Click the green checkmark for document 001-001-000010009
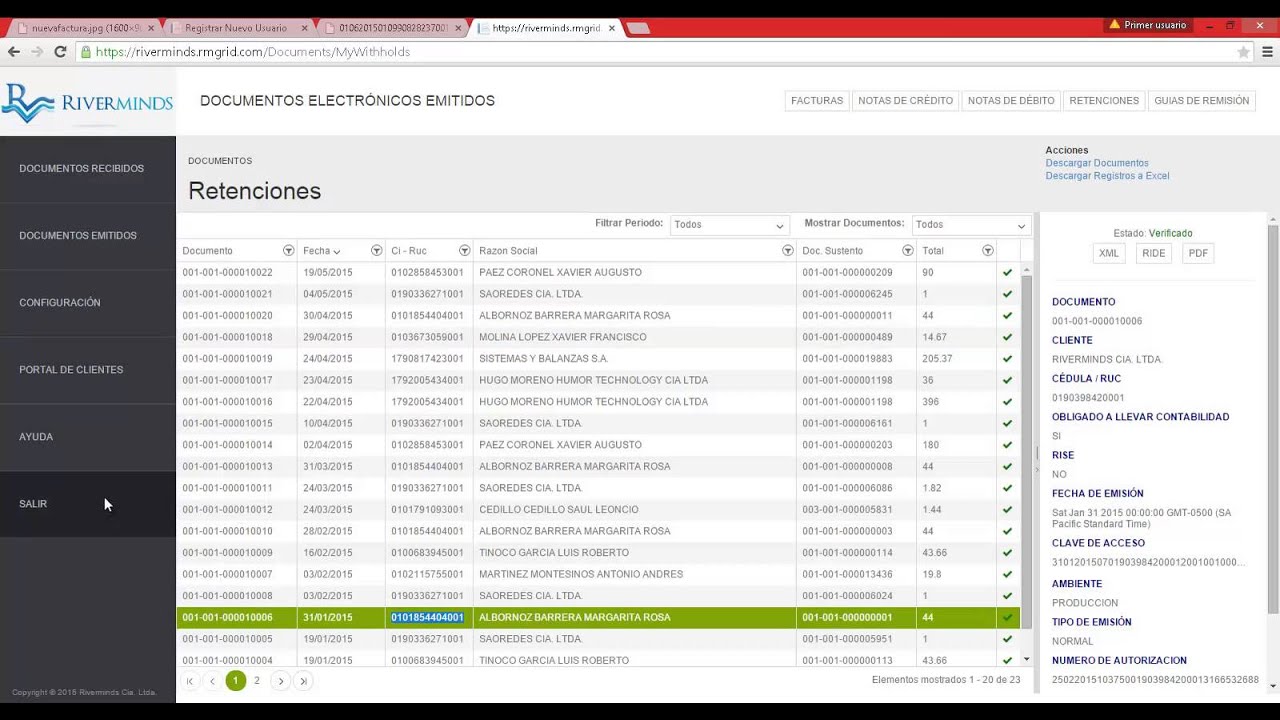1280x720 pixels. (x=1007, y=553)
